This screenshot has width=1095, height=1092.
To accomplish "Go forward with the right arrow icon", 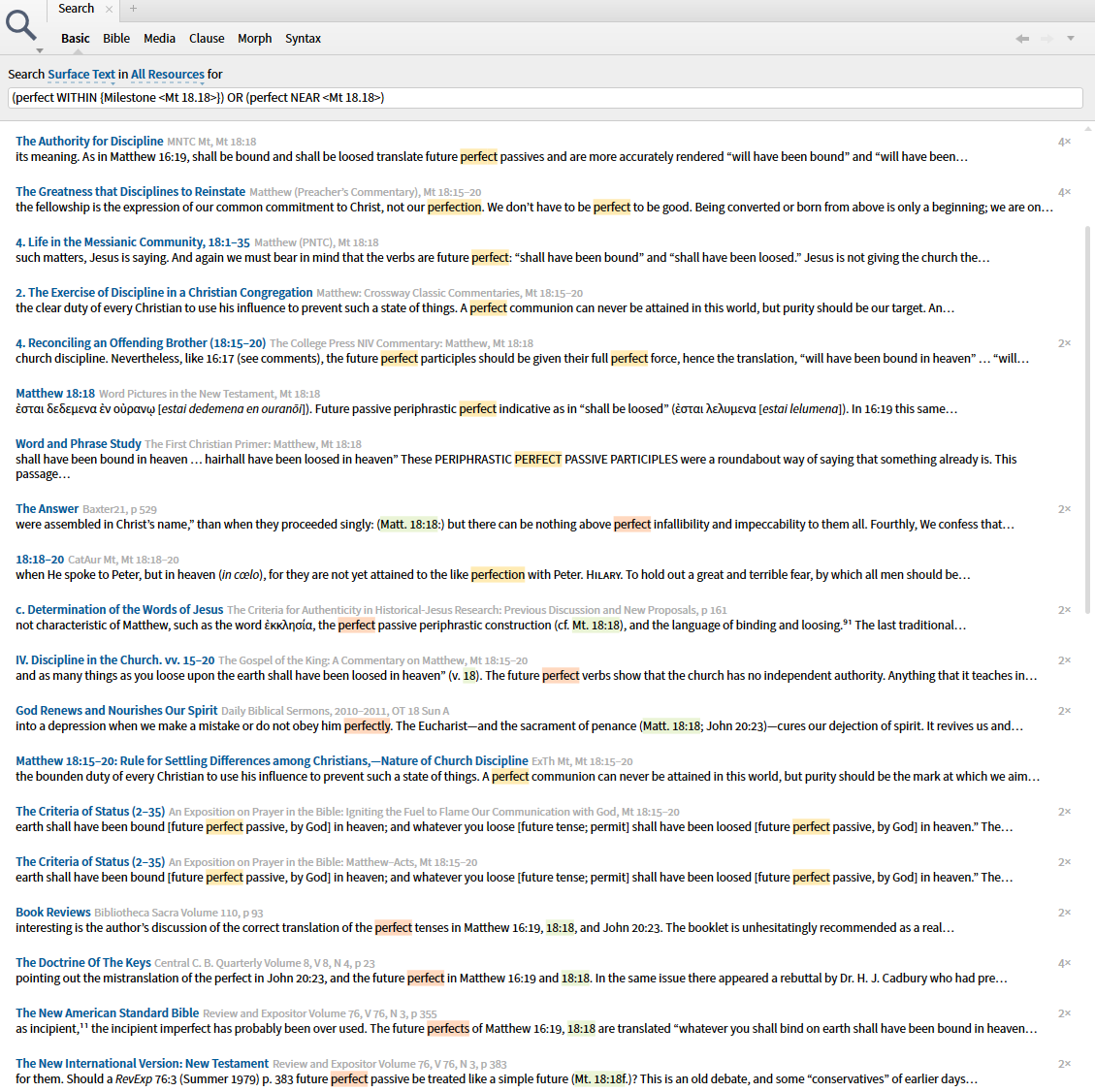I will coord(1047,39).
